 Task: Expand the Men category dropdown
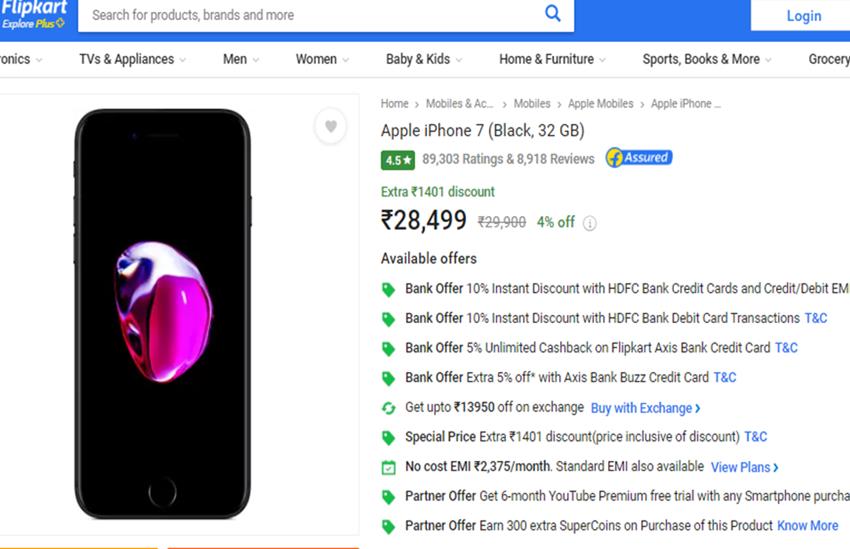(x=241, y=59)
